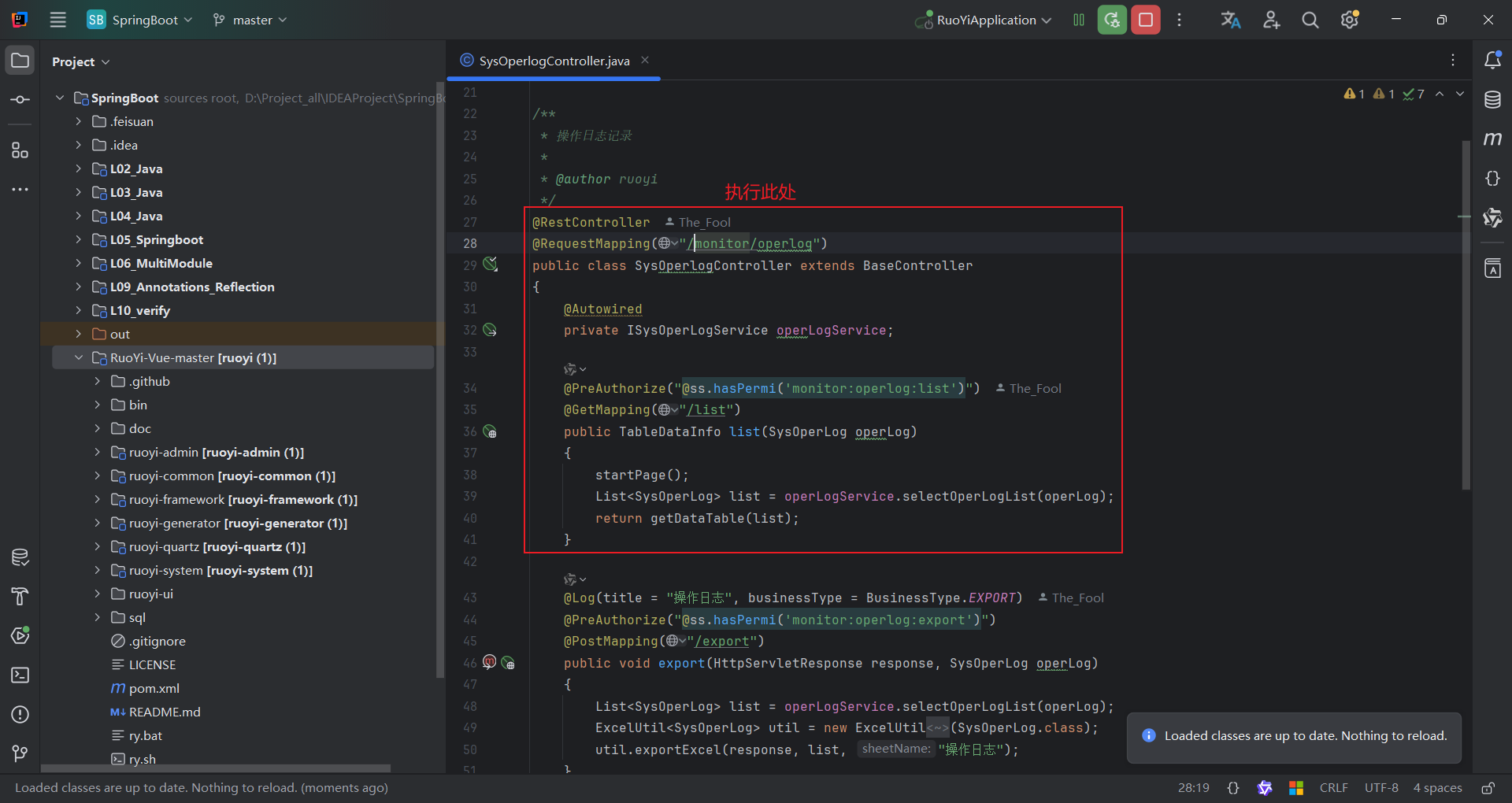Stop the running RuoYiApplication
This screenshot has width=1512, height=803.
[1146, 20]
